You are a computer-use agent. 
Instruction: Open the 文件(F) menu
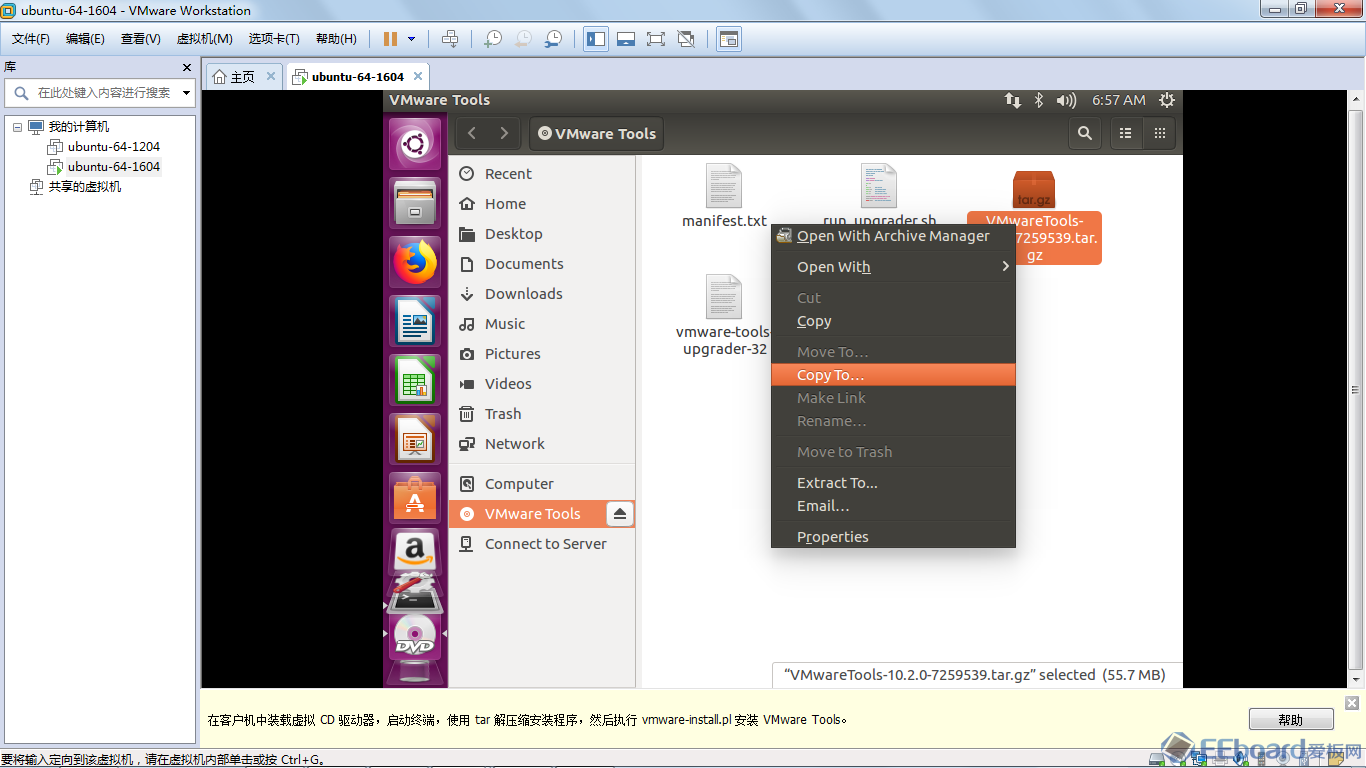[x=31, y=39]
